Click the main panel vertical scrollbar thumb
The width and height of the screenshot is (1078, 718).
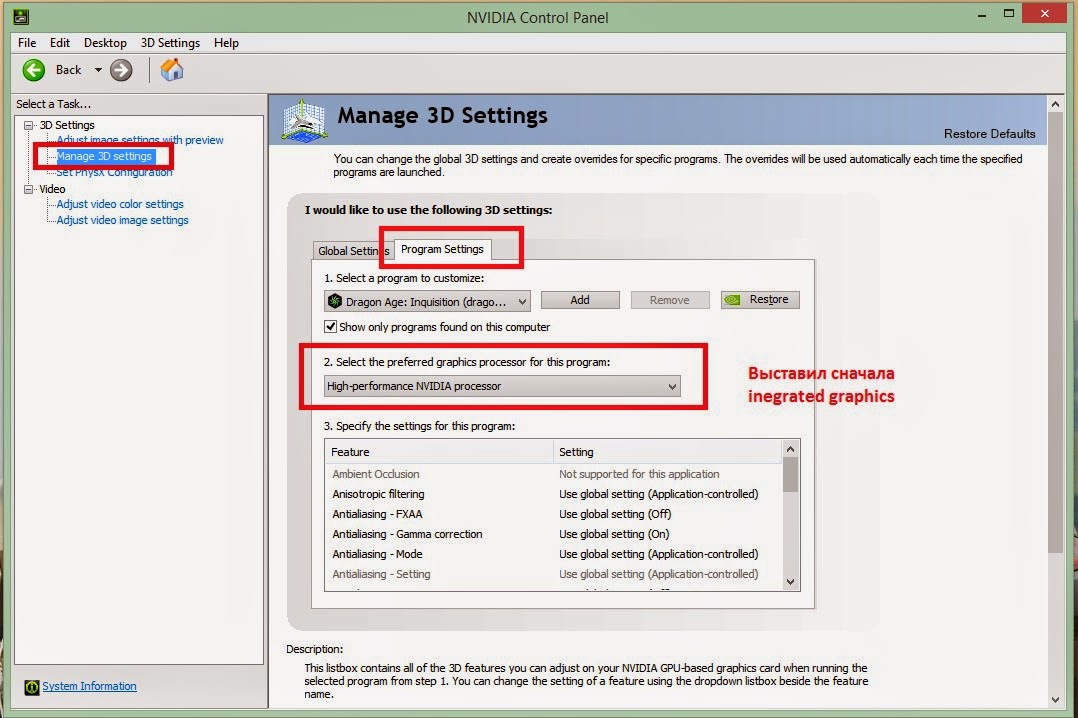point(1055,332)
